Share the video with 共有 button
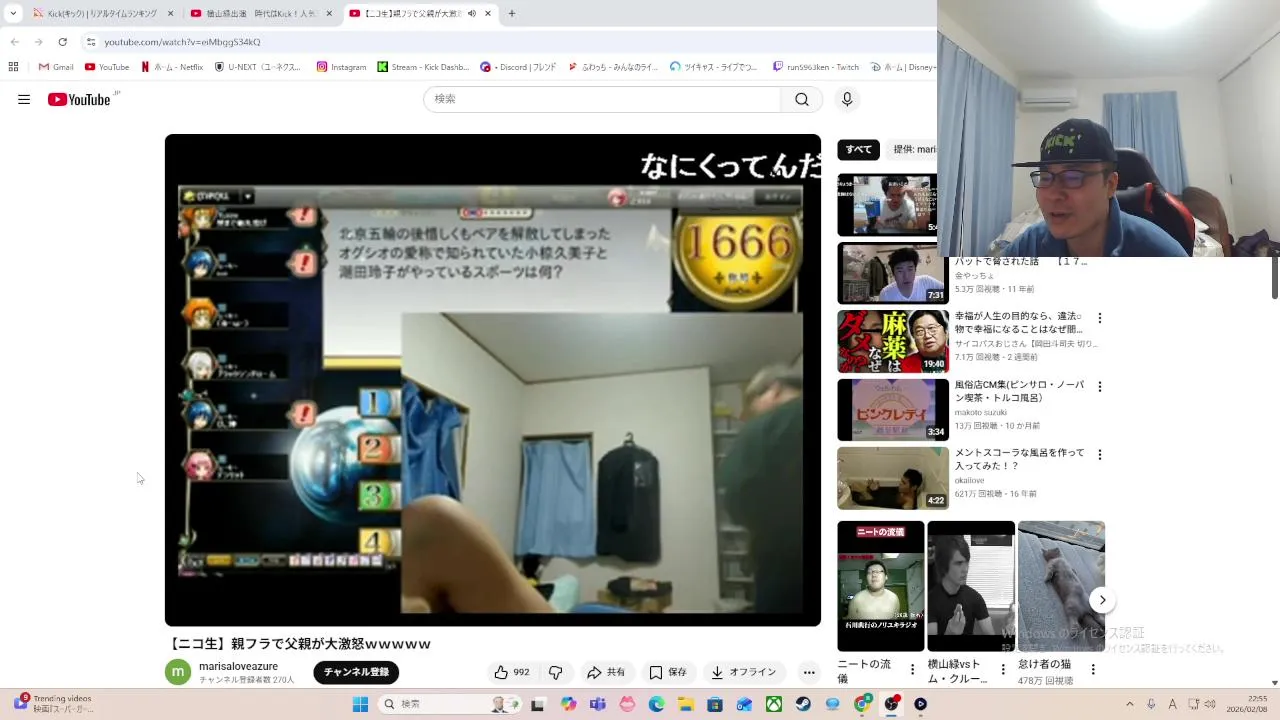Screen dimensions: 1280x720 606,672
